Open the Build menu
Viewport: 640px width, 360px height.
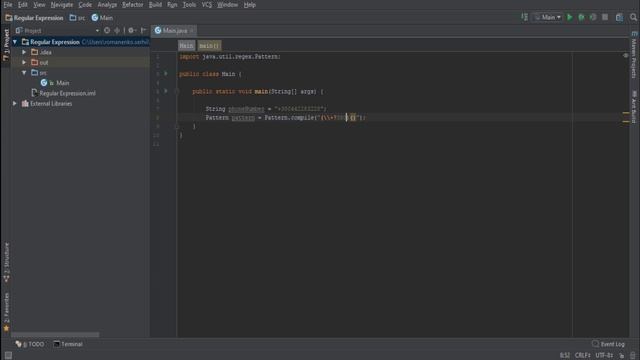pos(155,5)
